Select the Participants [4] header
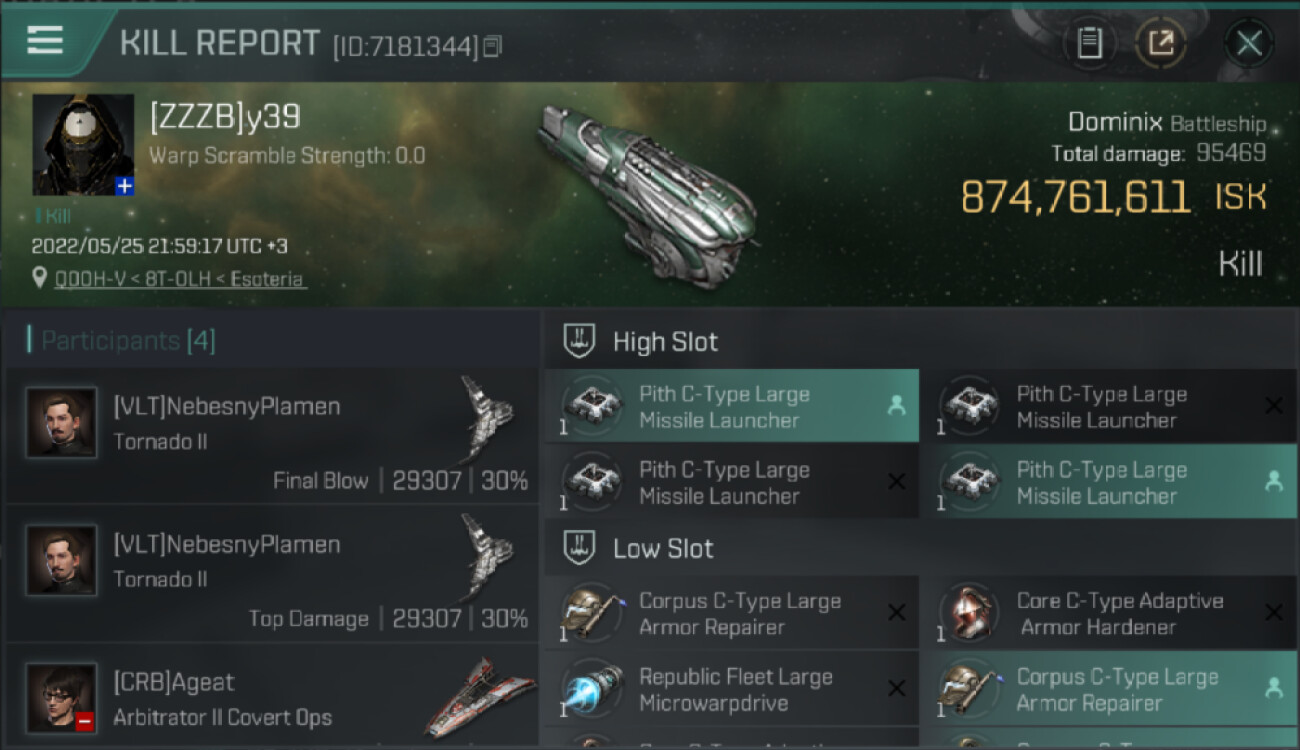Image resolution: width=1300 pixels, height=750 pixels. 127,341
